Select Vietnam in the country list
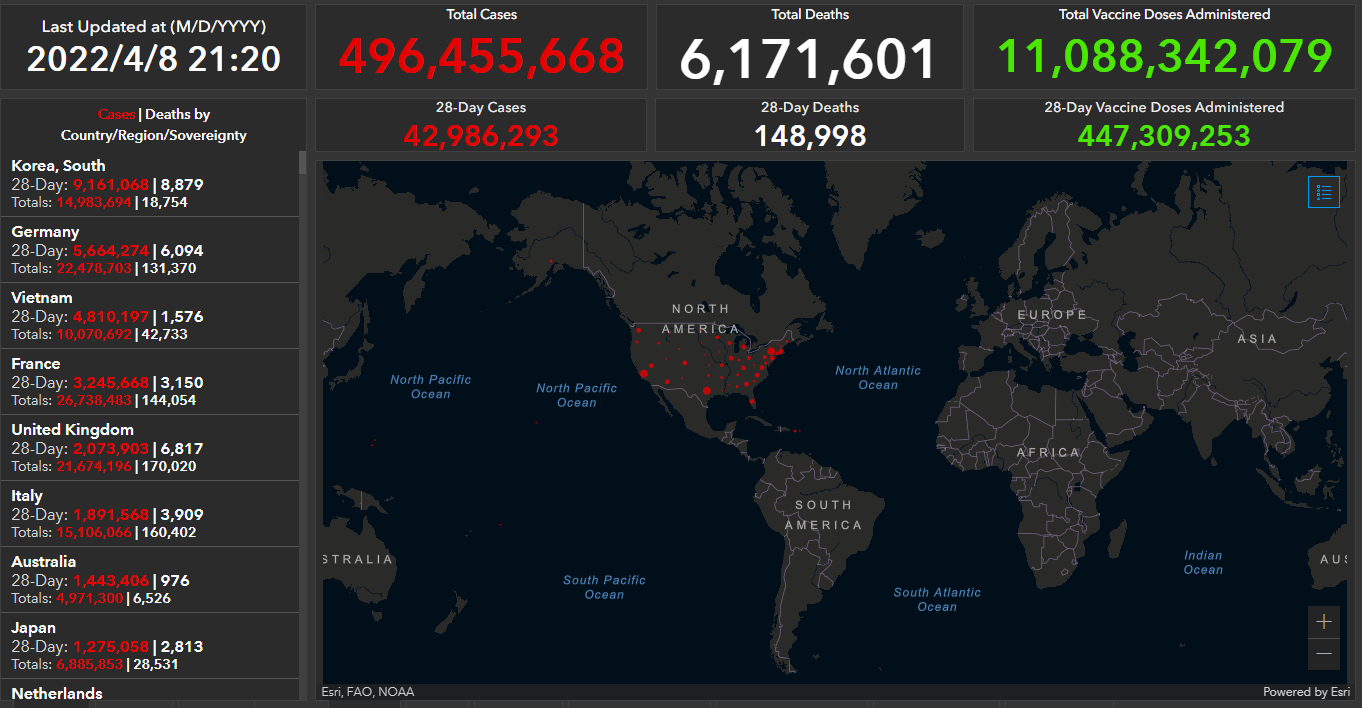 (x=150, y=316)
